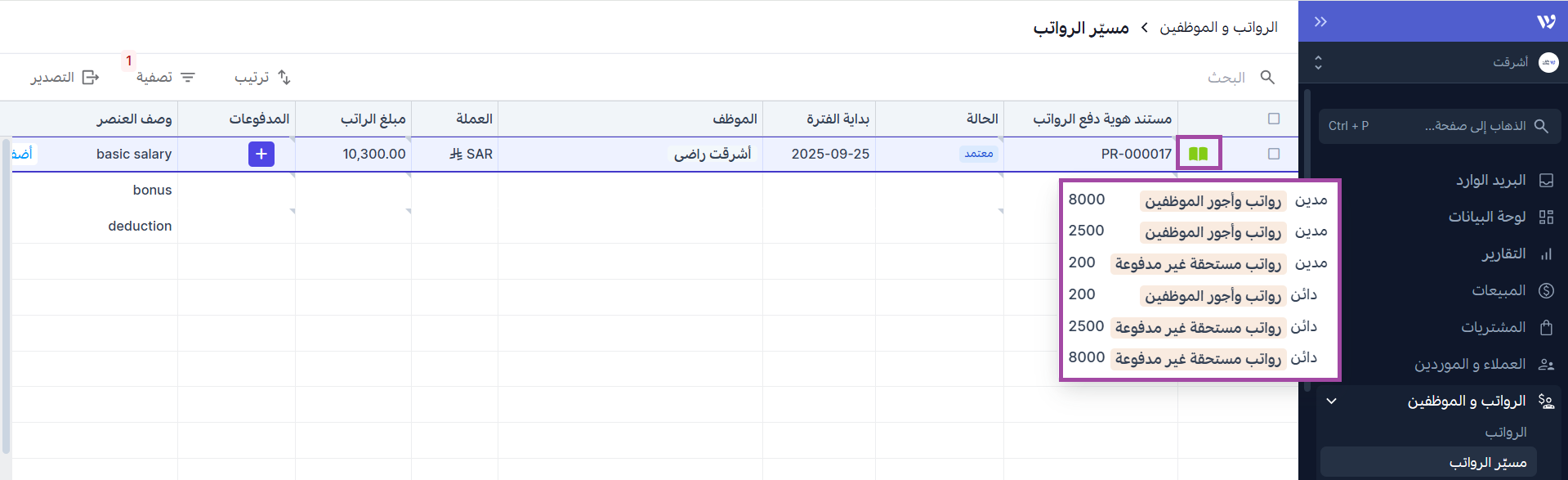Open the Dashboard (لوحة البيانات) menu item

[1486, 217]
